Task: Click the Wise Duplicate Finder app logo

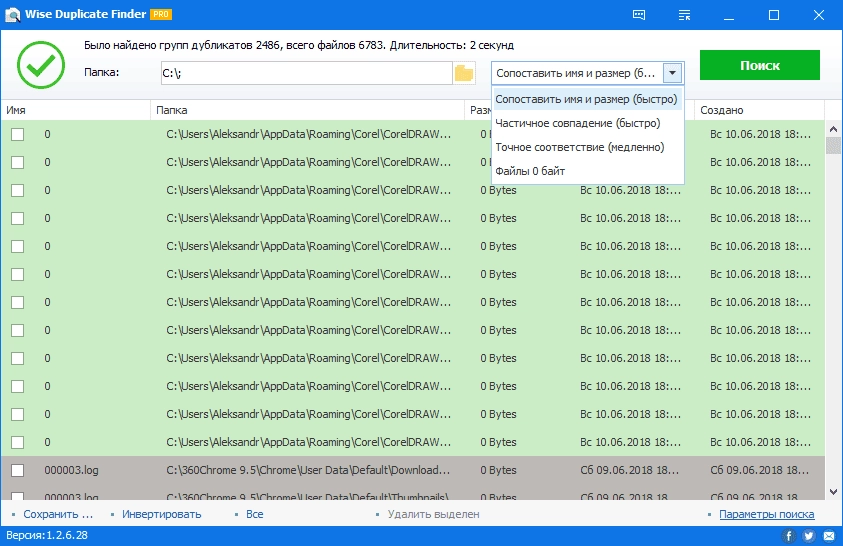Action: (12, 15)
